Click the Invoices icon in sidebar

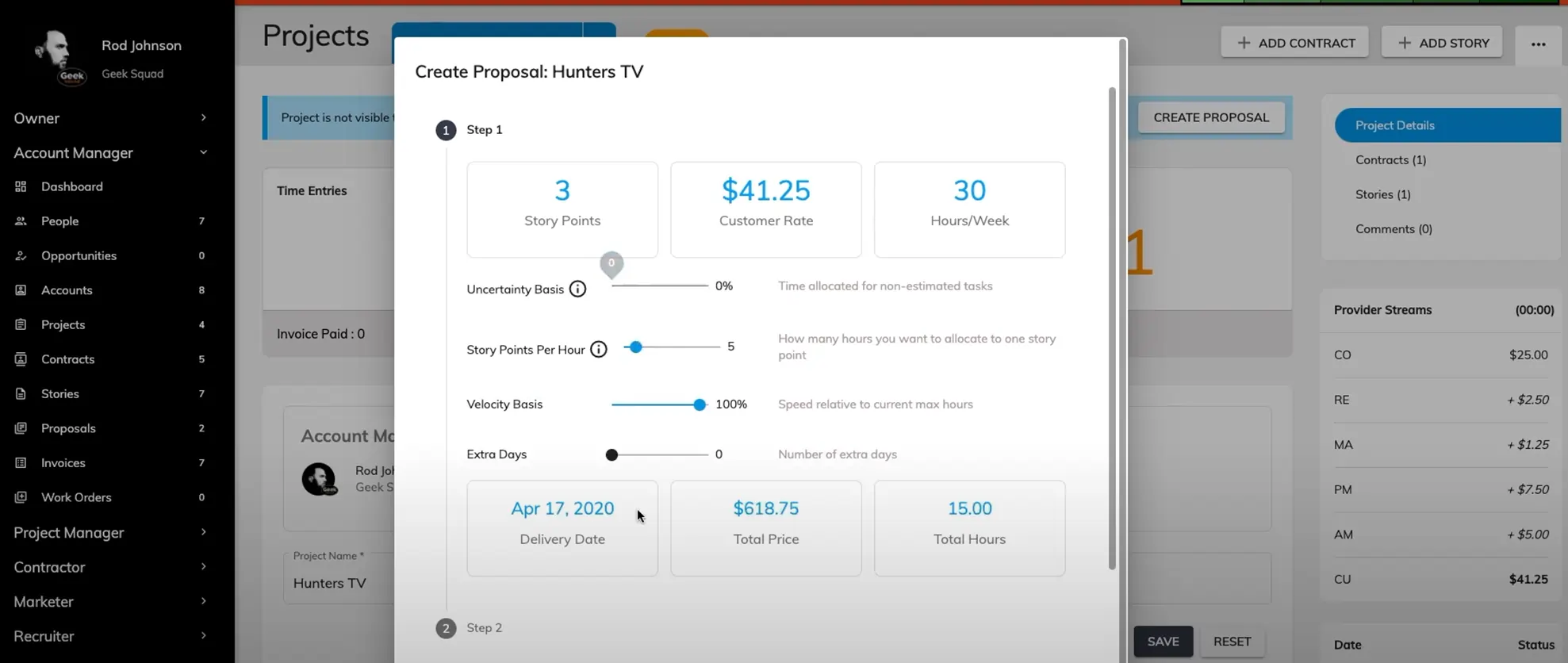point(21,462)
